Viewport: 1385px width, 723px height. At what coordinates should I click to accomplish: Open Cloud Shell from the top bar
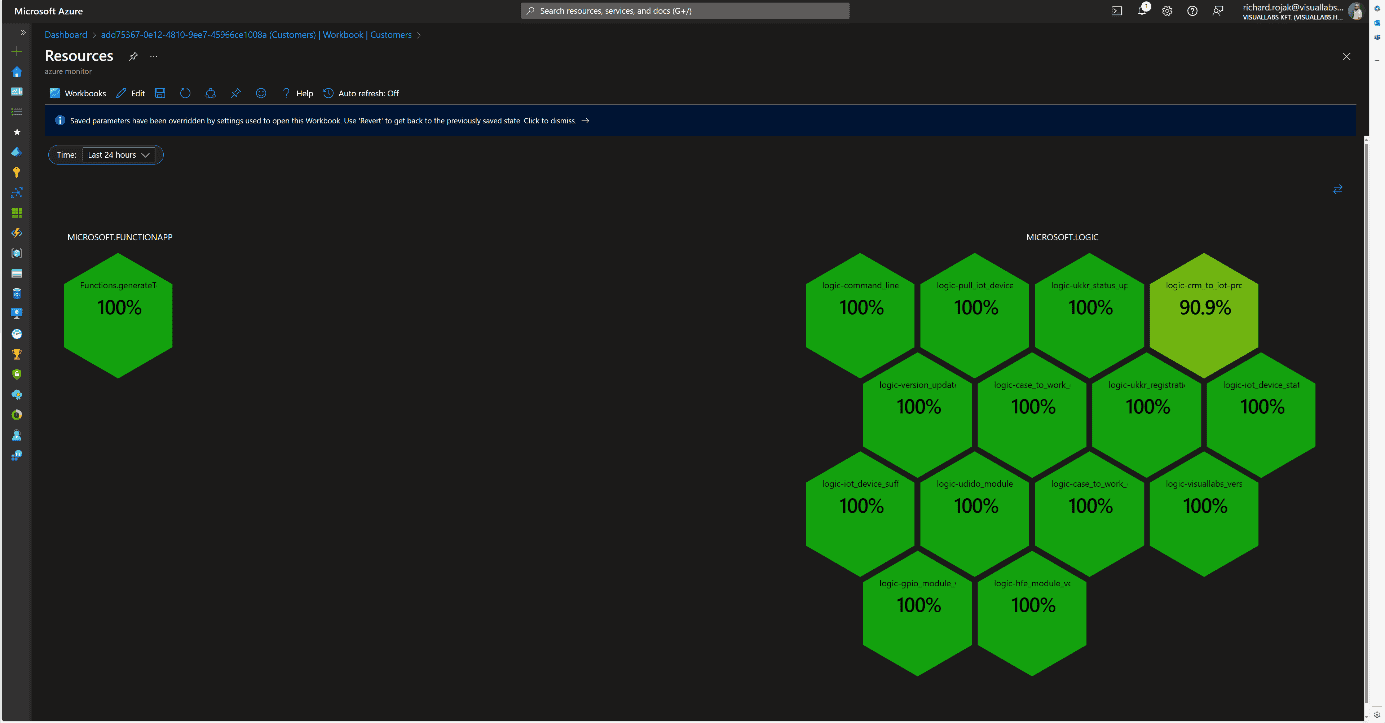tap(1117, 11)
